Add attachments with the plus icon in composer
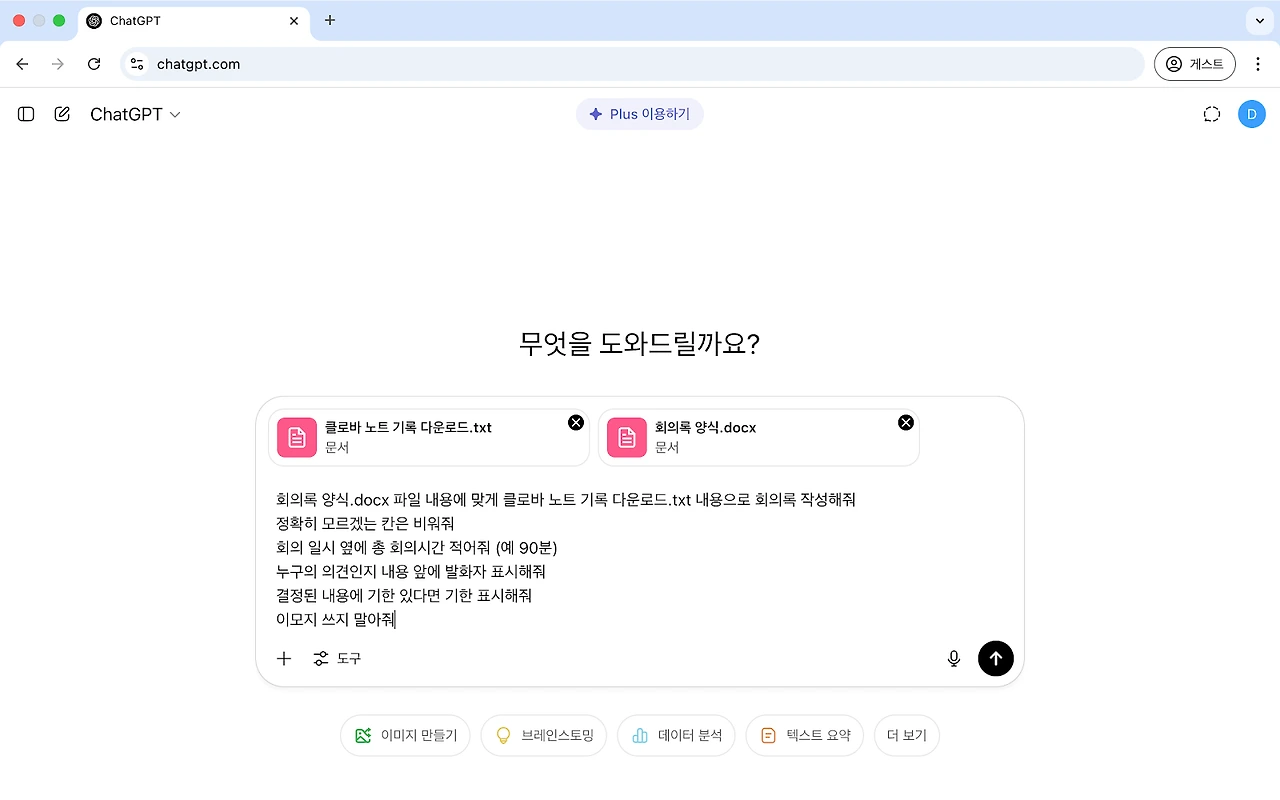Screen dimensions: 1280x800 coord(284,658)
